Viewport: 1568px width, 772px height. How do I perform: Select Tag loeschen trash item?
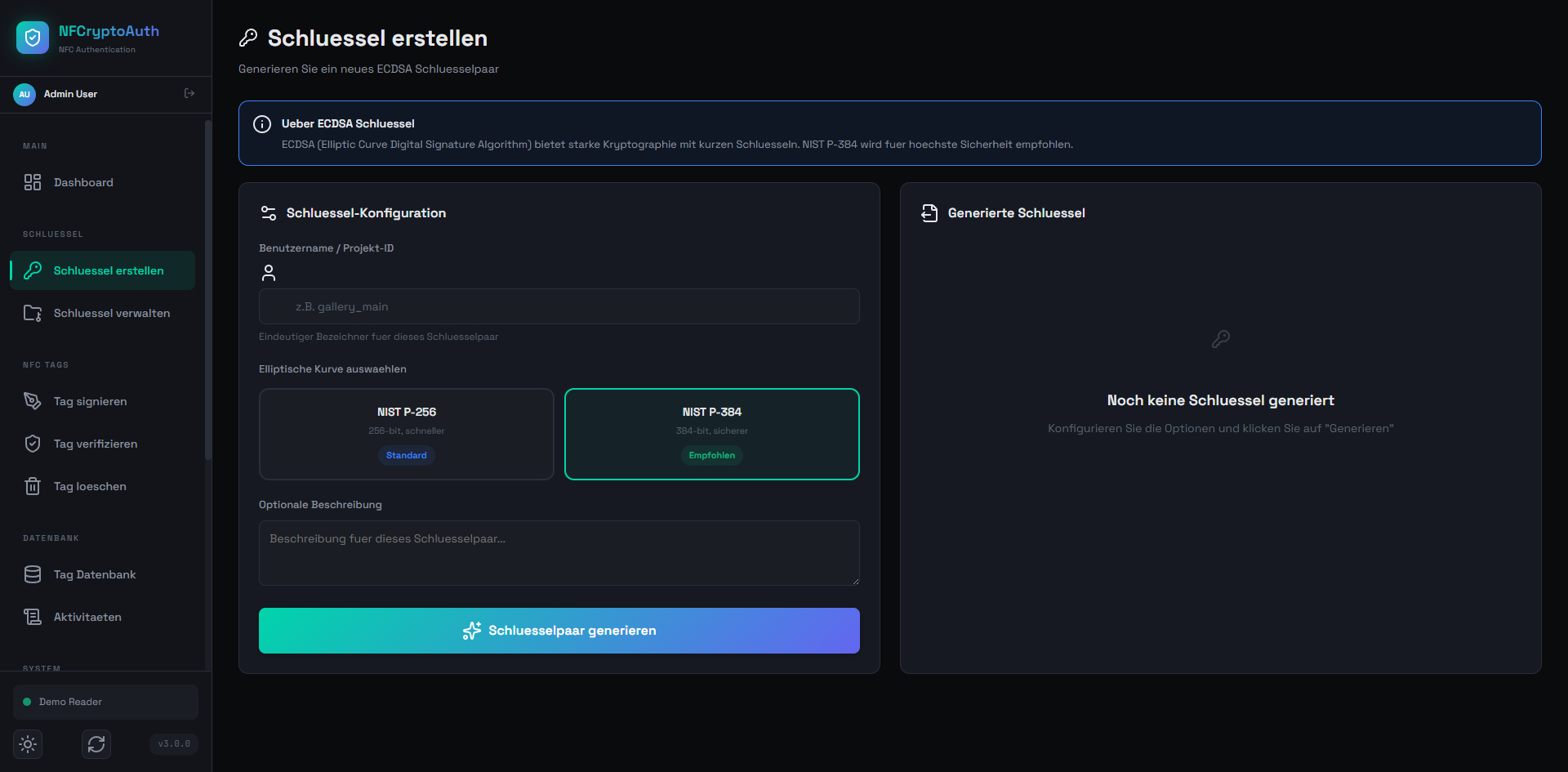point(90,486)
